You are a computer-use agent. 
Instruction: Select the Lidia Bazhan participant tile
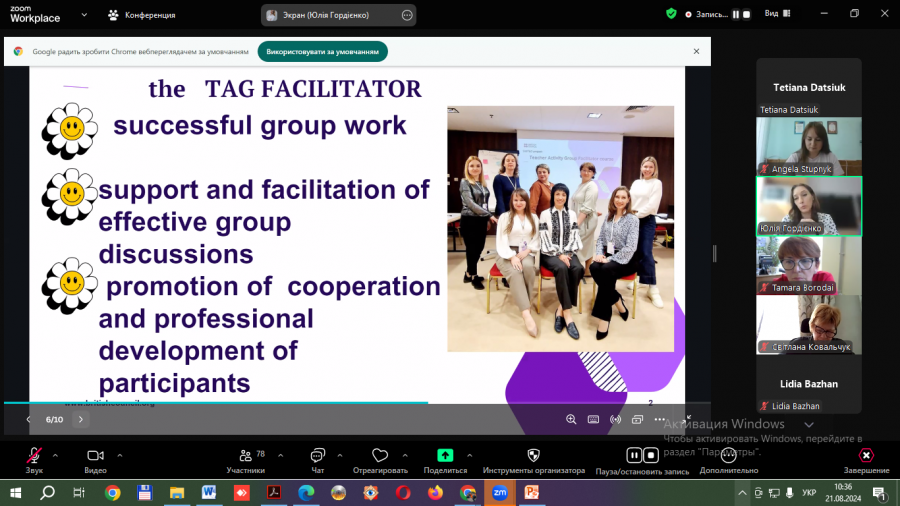809,384
